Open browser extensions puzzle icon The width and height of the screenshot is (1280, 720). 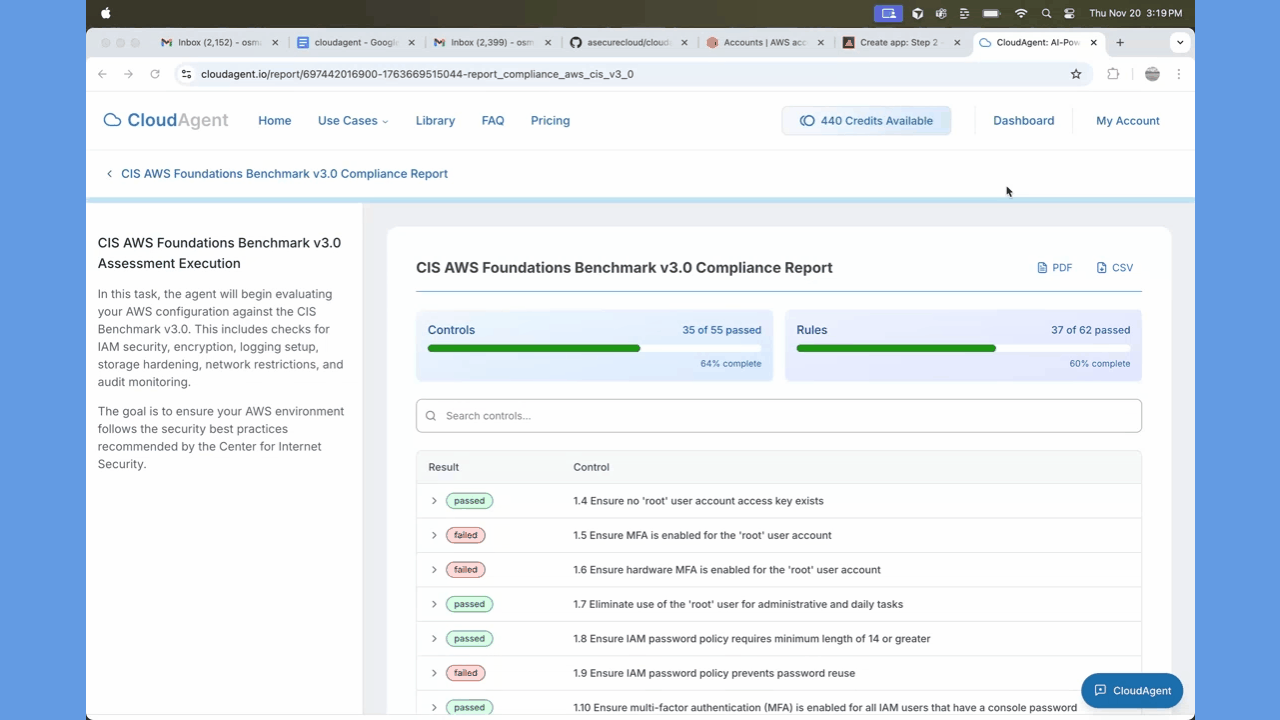[x=1113, y=74]
